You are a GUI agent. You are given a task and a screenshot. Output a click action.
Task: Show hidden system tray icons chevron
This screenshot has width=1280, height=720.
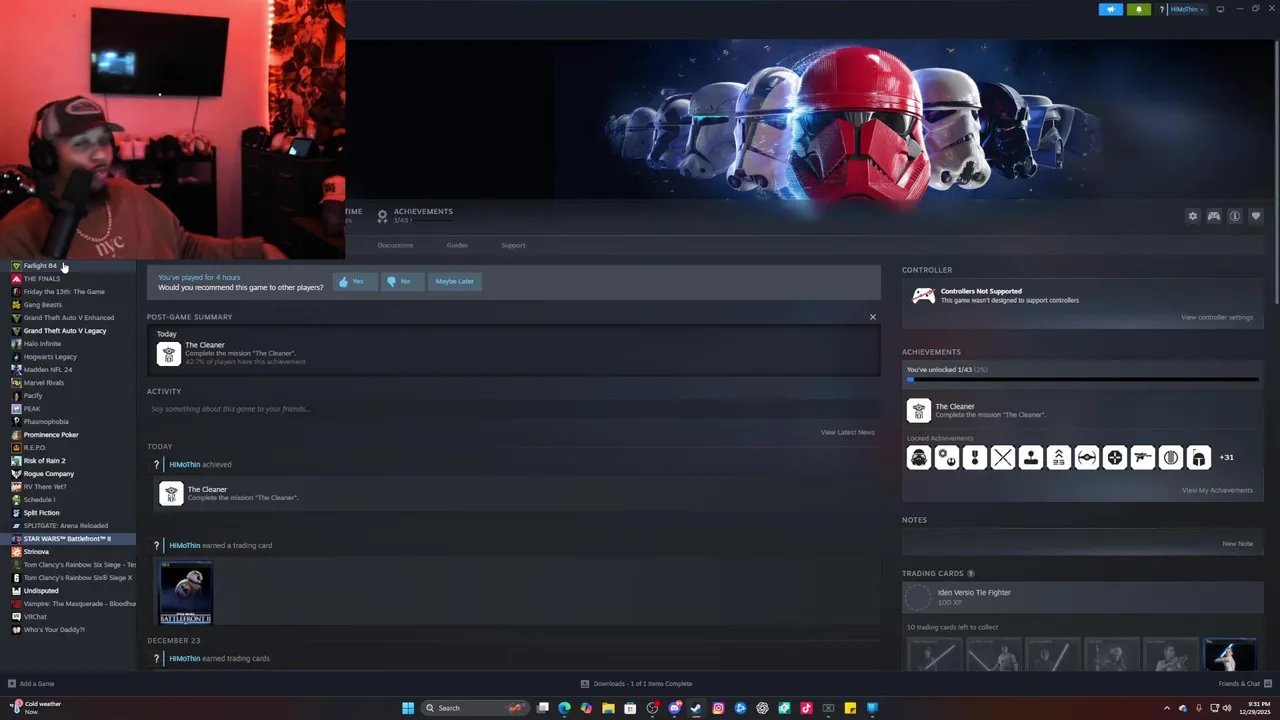[1166, 708]
